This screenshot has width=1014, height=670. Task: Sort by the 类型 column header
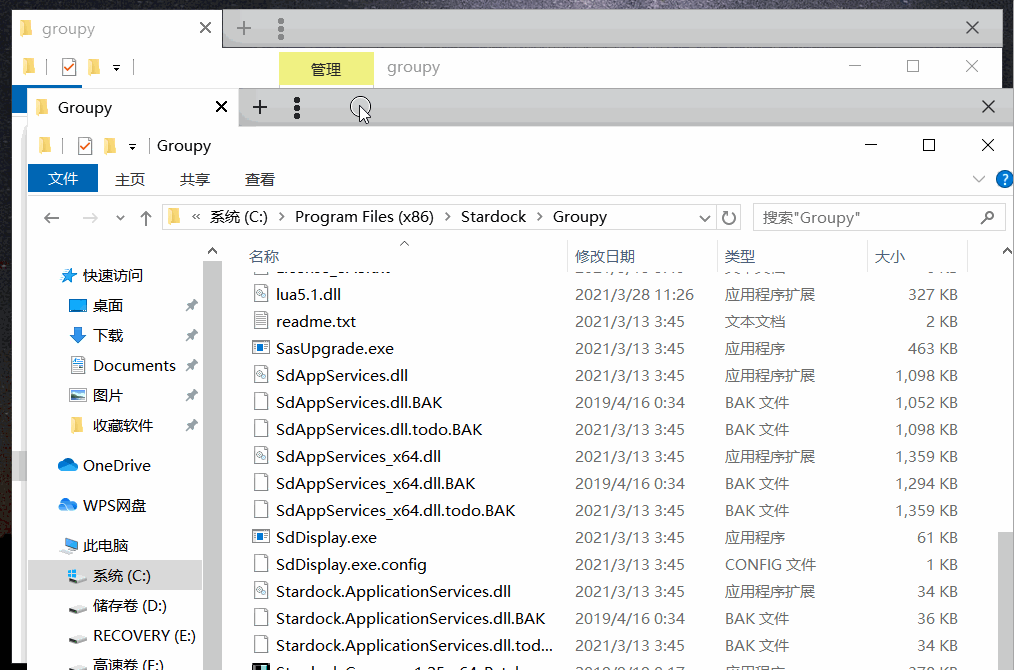click(740, 257)
